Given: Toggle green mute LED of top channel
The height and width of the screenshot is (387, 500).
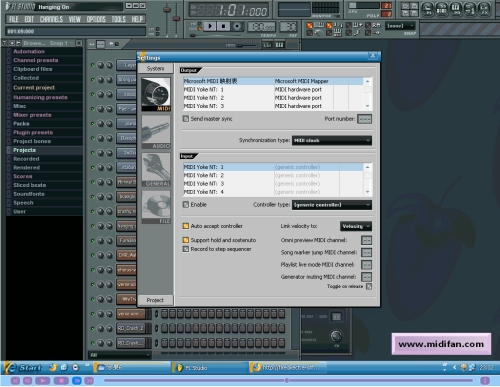Looking at the screenshot, I should click(93, 65).
